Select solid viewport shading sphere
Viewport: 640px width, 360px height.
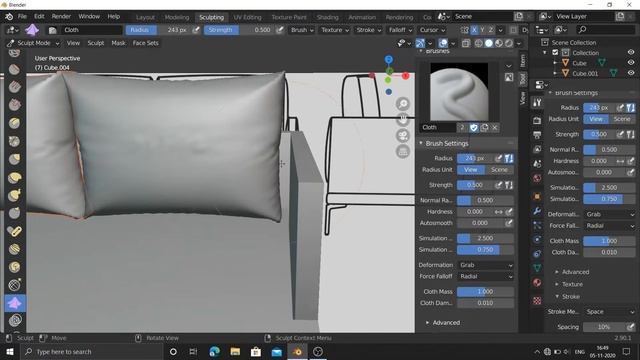489,43
